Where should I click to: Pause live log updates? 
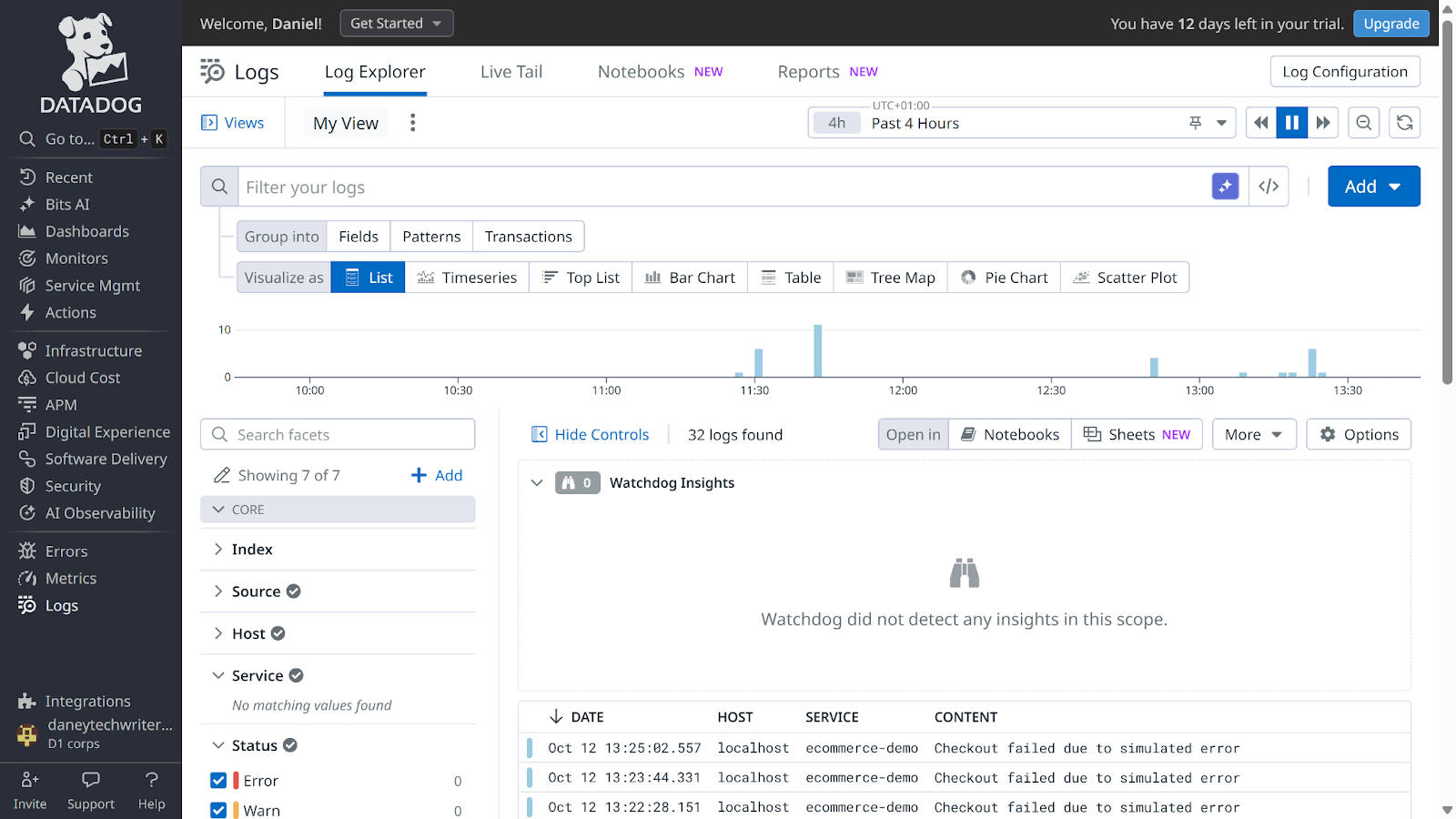1292,123
